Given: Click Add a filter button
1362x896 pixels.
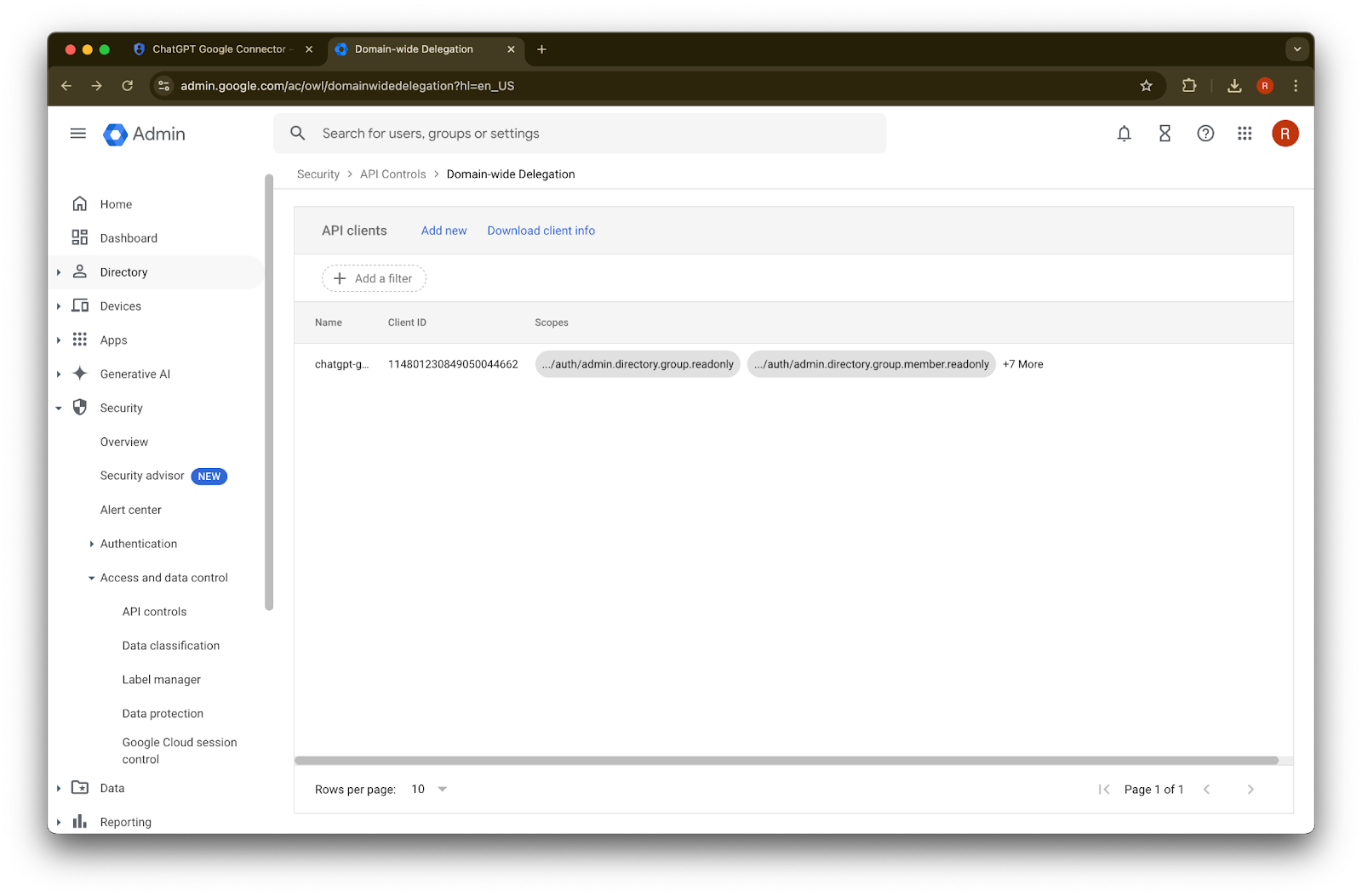Looking at the screenshot, I should point(374,278).
